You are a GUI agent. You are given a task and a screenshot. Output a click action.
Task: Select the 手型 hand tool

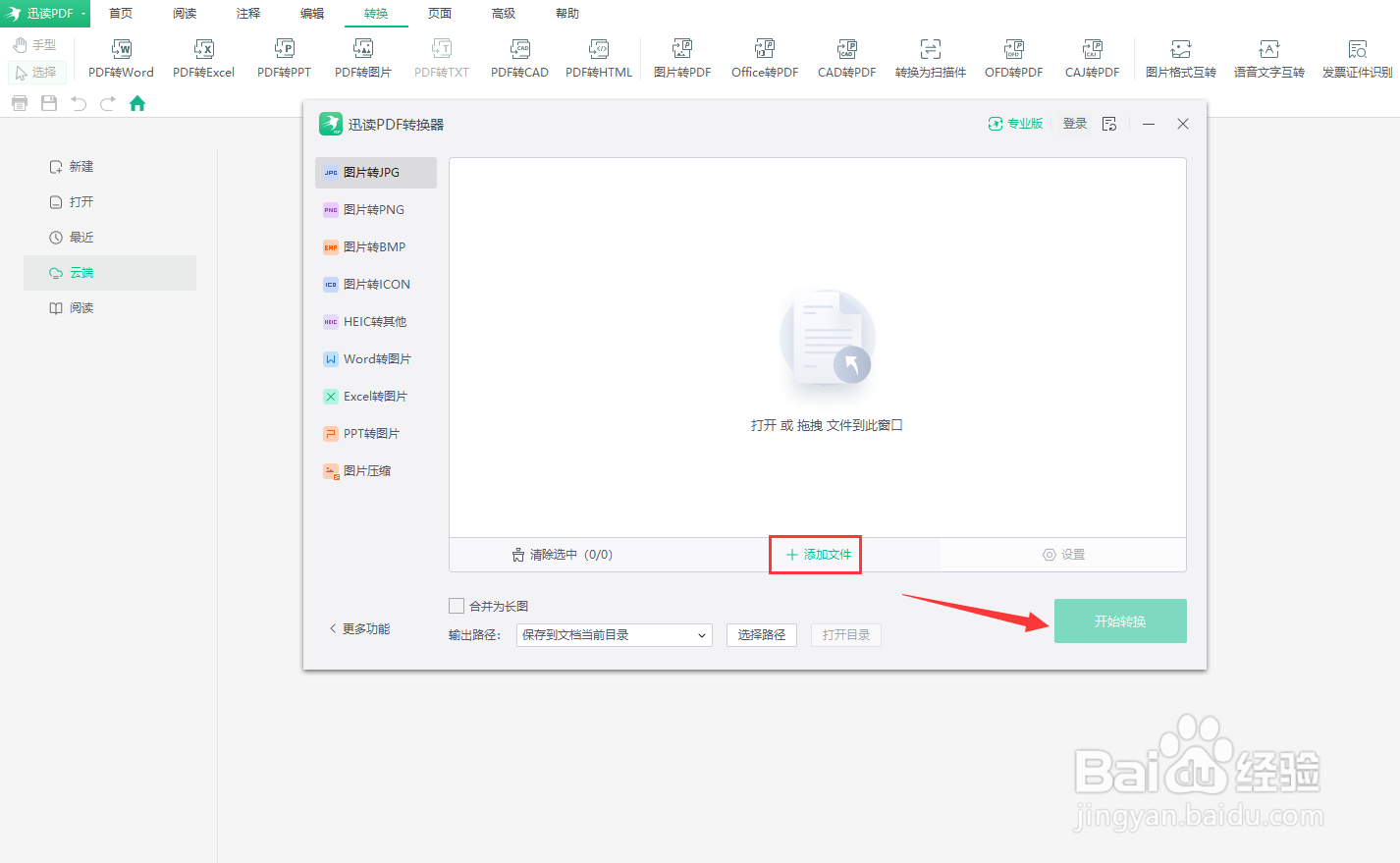click(x=35, y=45)
